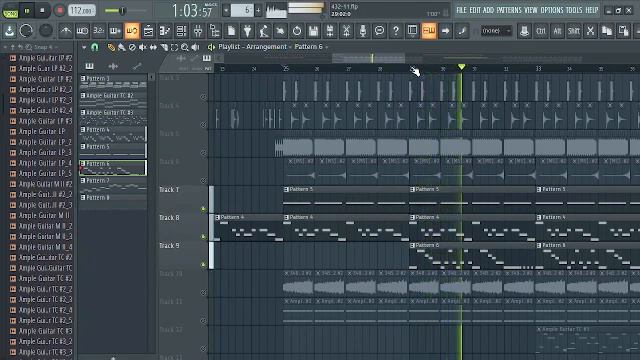This screenshot has width=640, height=360.
Task: Click the copy pages shortcut button
Action: click(x=607, y=31)
